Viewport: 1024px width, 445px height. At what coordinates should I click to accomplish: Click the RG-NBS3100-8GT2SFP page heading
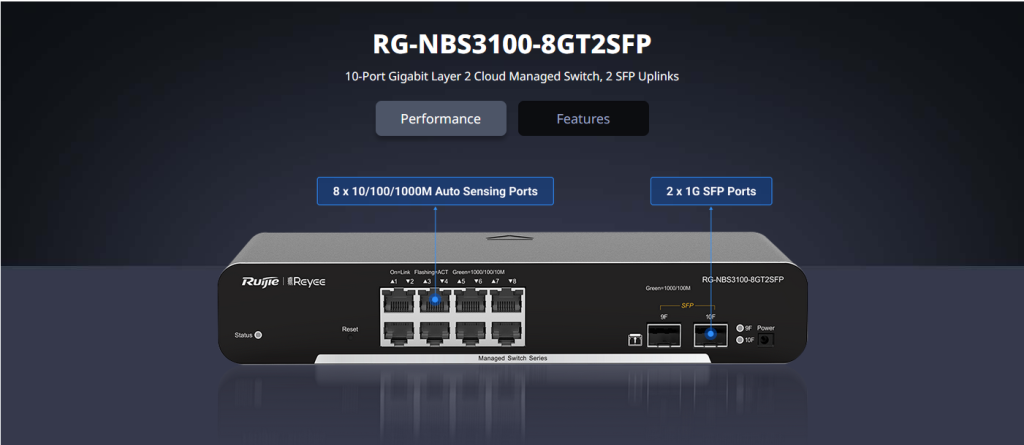click(x=512, y=44)
